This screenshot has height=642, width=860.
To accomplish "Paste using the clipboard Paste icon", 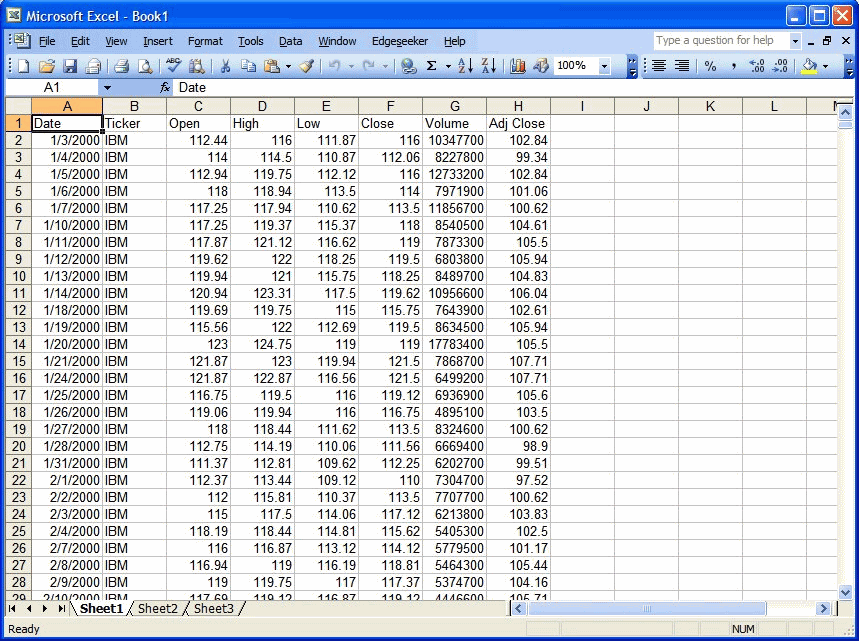I will (272, 66).
